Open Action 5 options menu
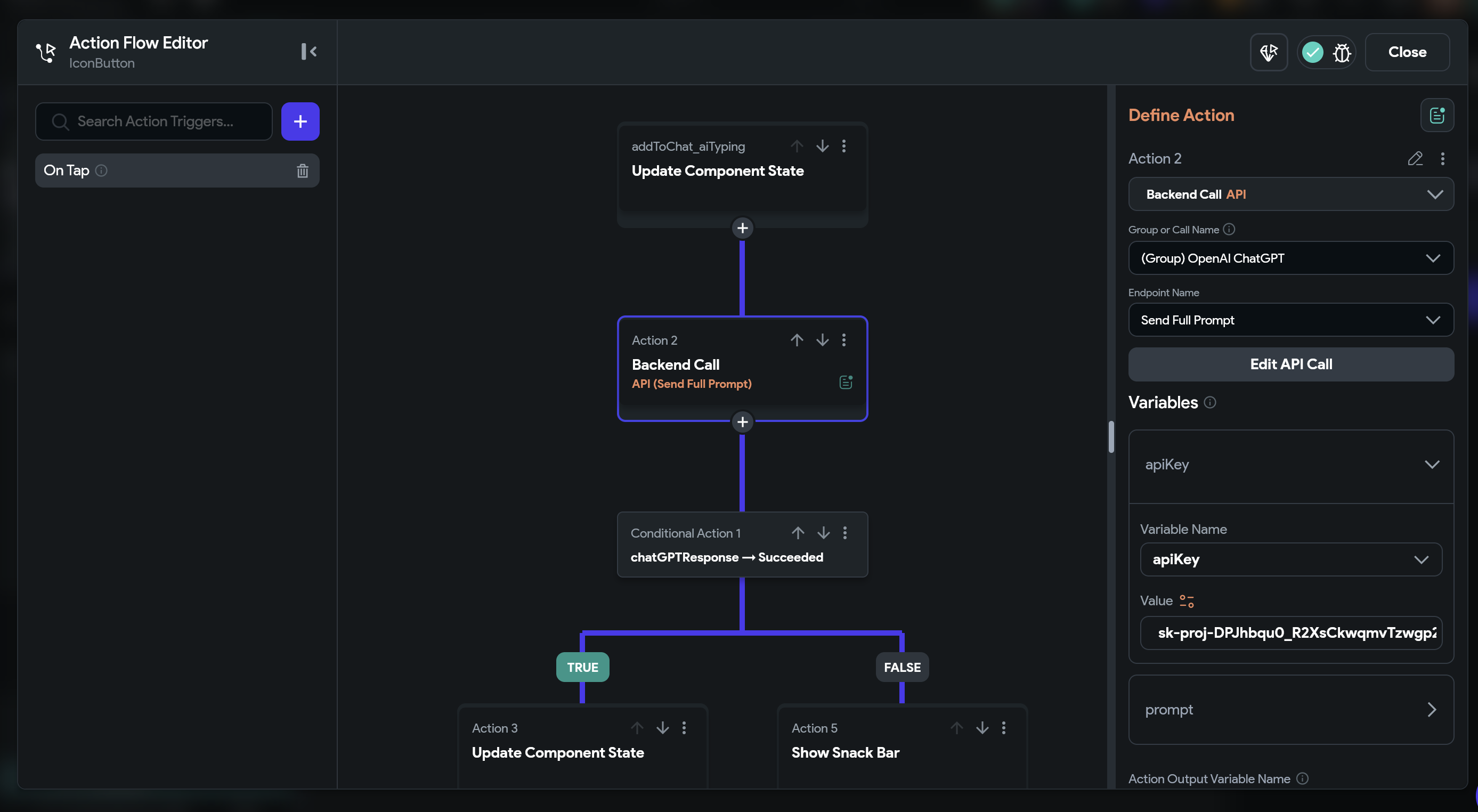 1003,728
